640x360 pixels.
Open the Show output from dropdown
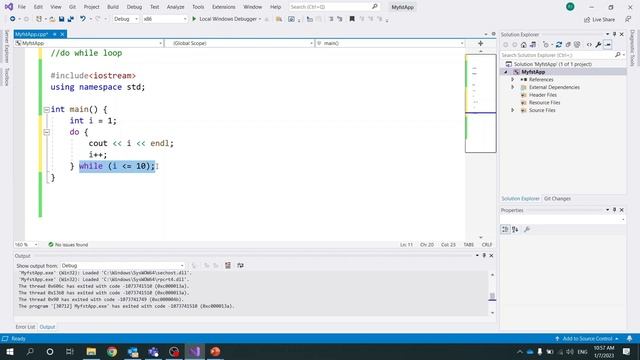[122, 266]
